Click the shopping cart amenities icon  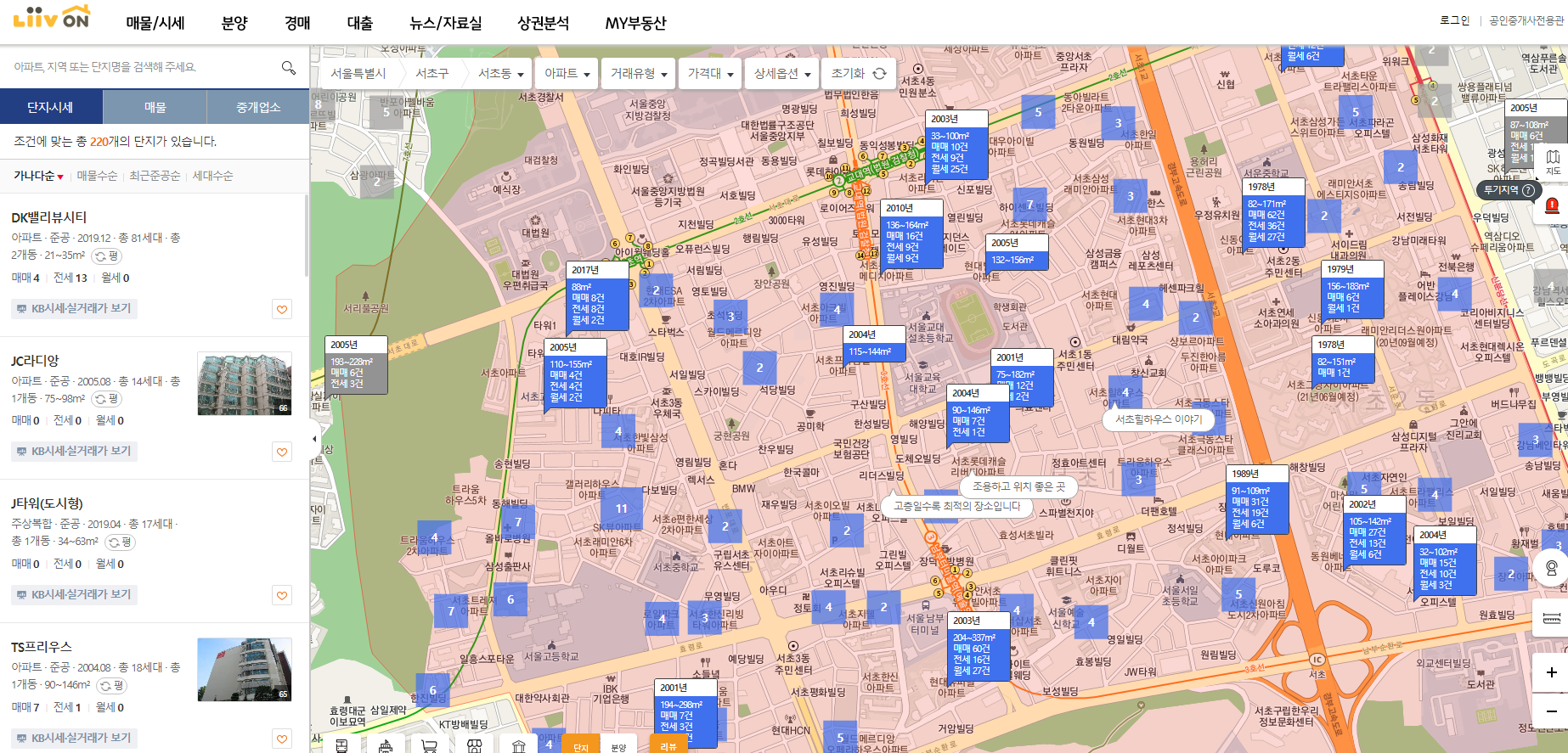(x=430, y=745)
